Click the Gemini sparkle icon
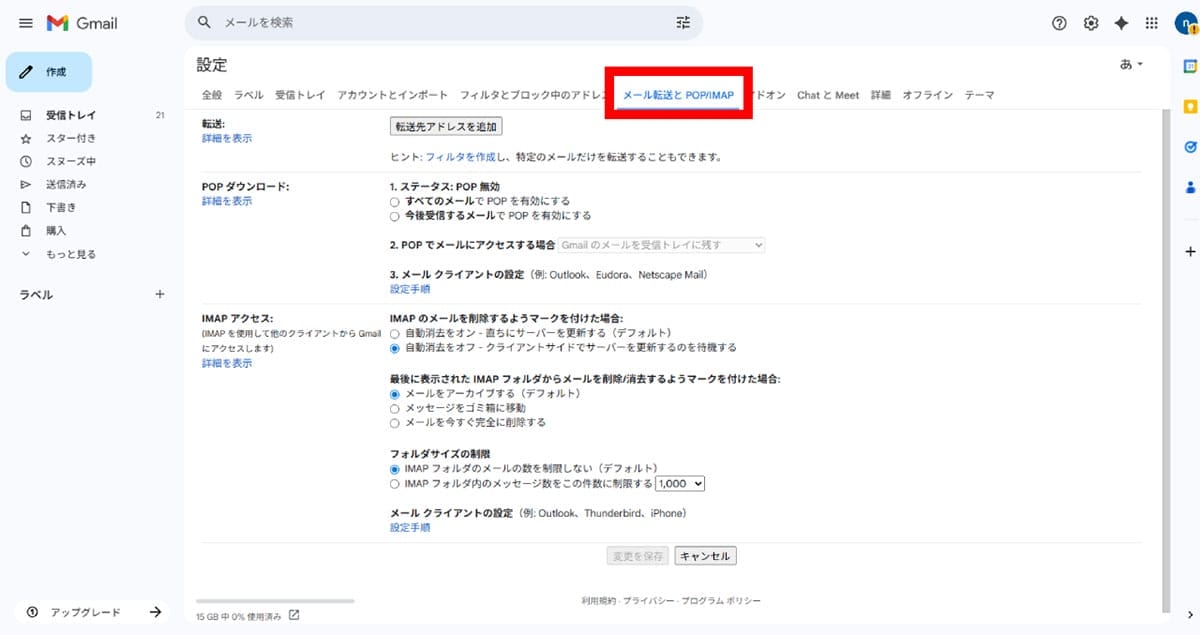The image size is (1200, 635). point(1121,23)
